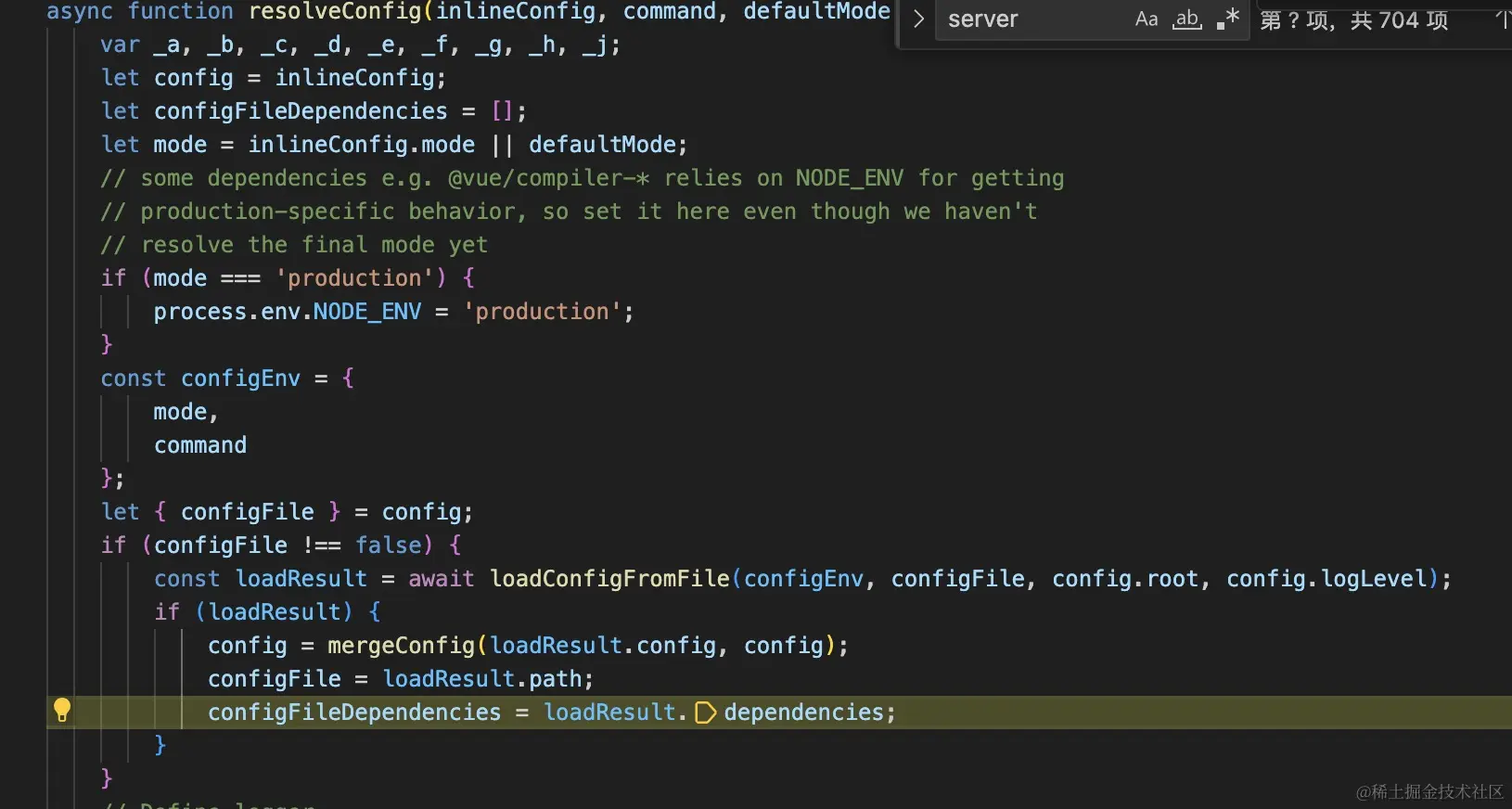Click 'loadResult.path' expression
Screen dimensions: 1512x809
[x=482, y=679]
